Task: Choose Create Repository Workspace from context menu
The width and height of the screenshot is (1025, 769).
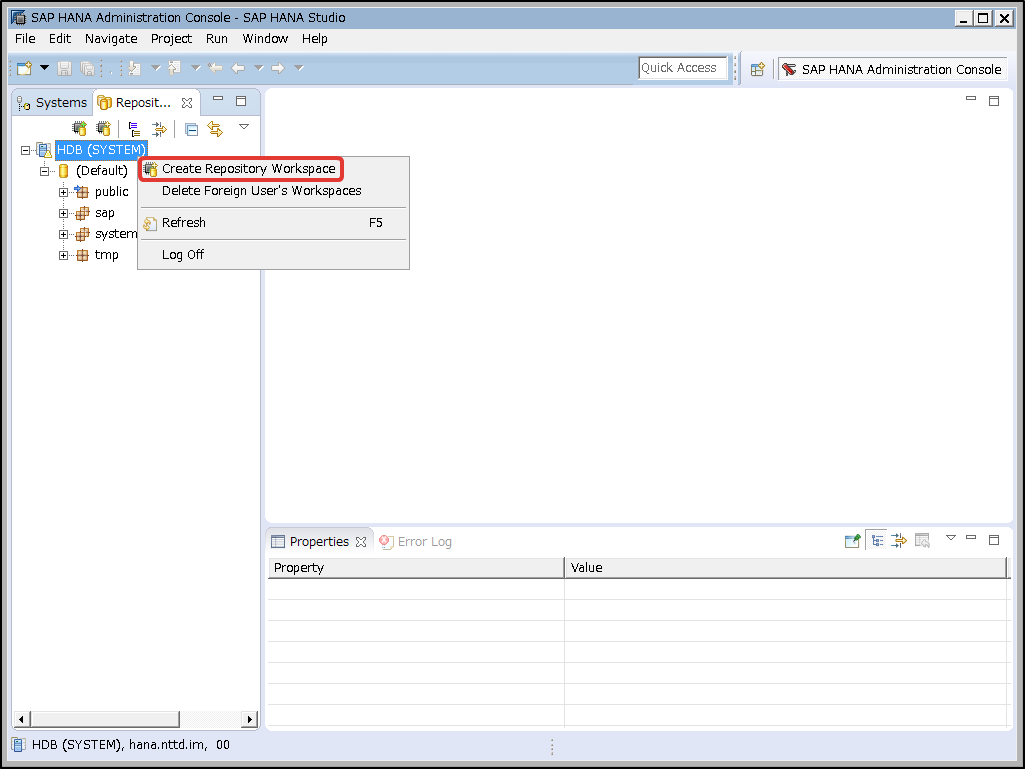Action: [273, 169]
